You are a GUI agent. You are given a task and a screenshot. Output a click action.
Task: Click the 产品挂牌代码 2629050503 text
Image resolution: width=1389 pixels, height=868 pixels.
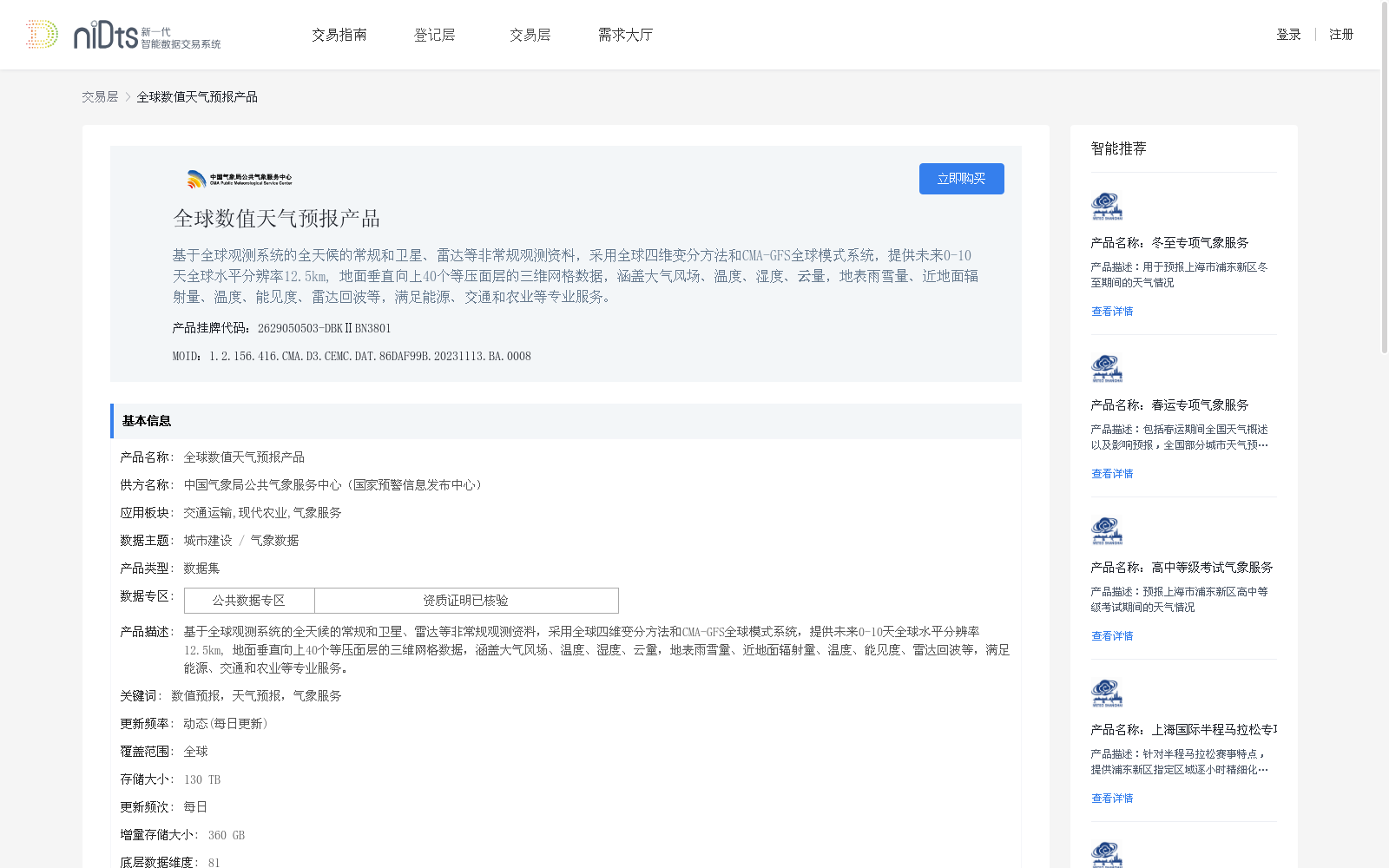[x=281, y=328]
